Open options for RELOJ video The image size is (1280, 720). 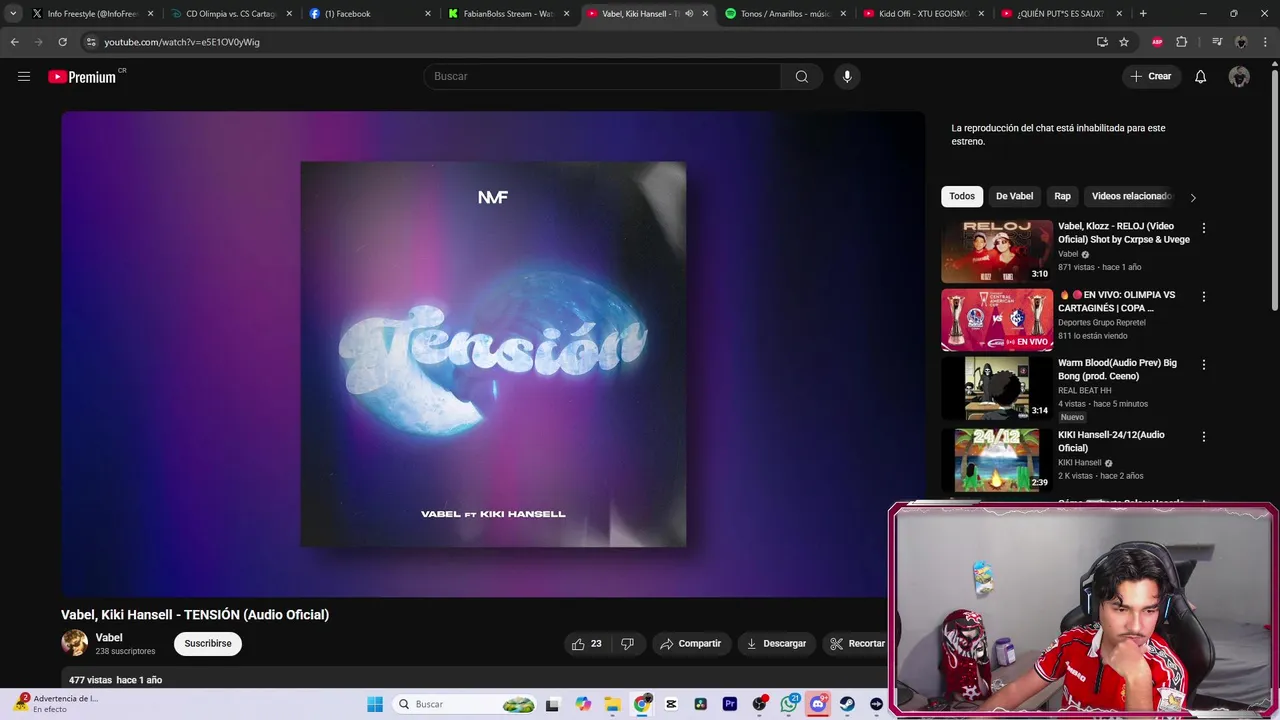click(x=1203, y=228)
